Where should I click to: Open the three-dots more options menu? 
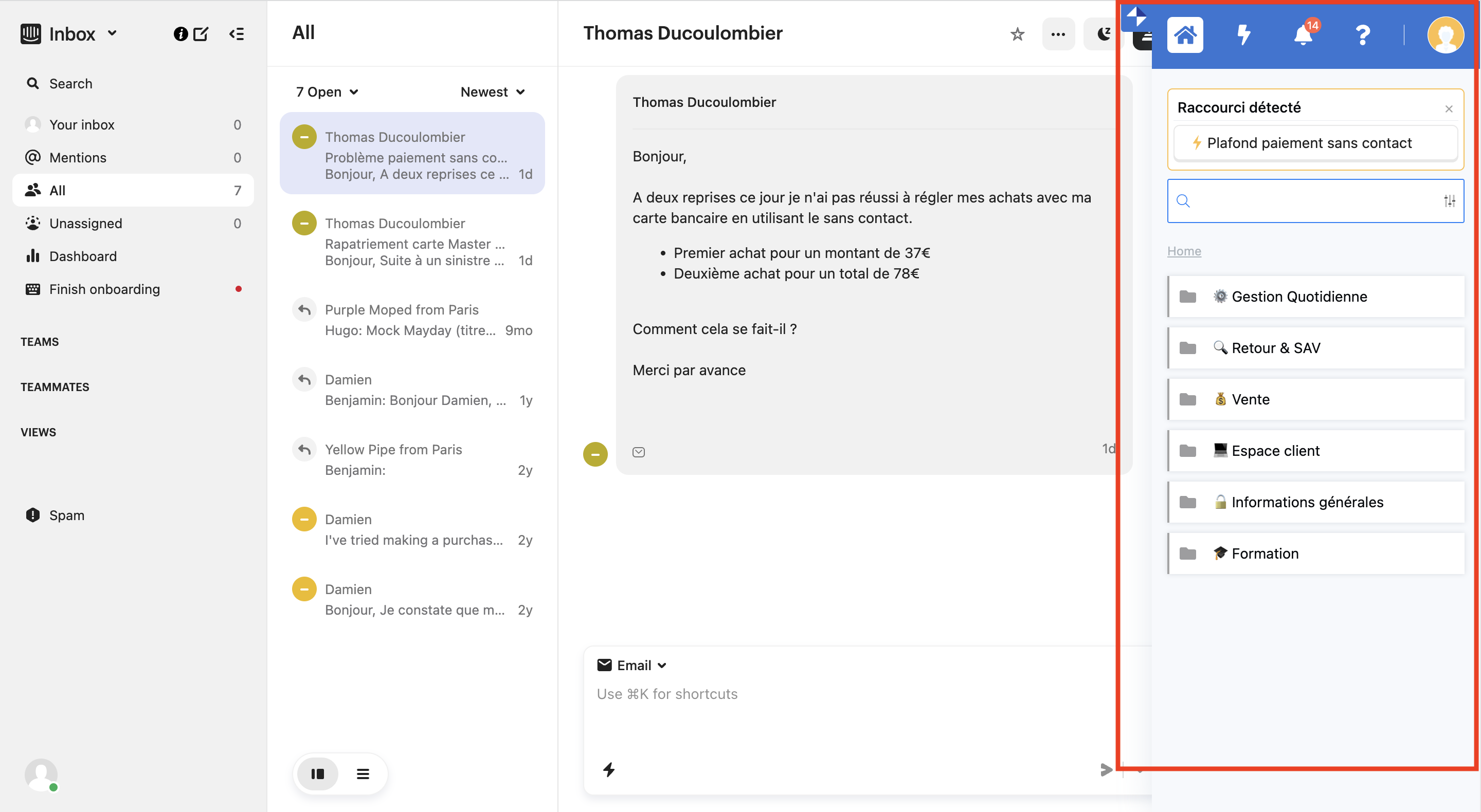click(1058, 34)
